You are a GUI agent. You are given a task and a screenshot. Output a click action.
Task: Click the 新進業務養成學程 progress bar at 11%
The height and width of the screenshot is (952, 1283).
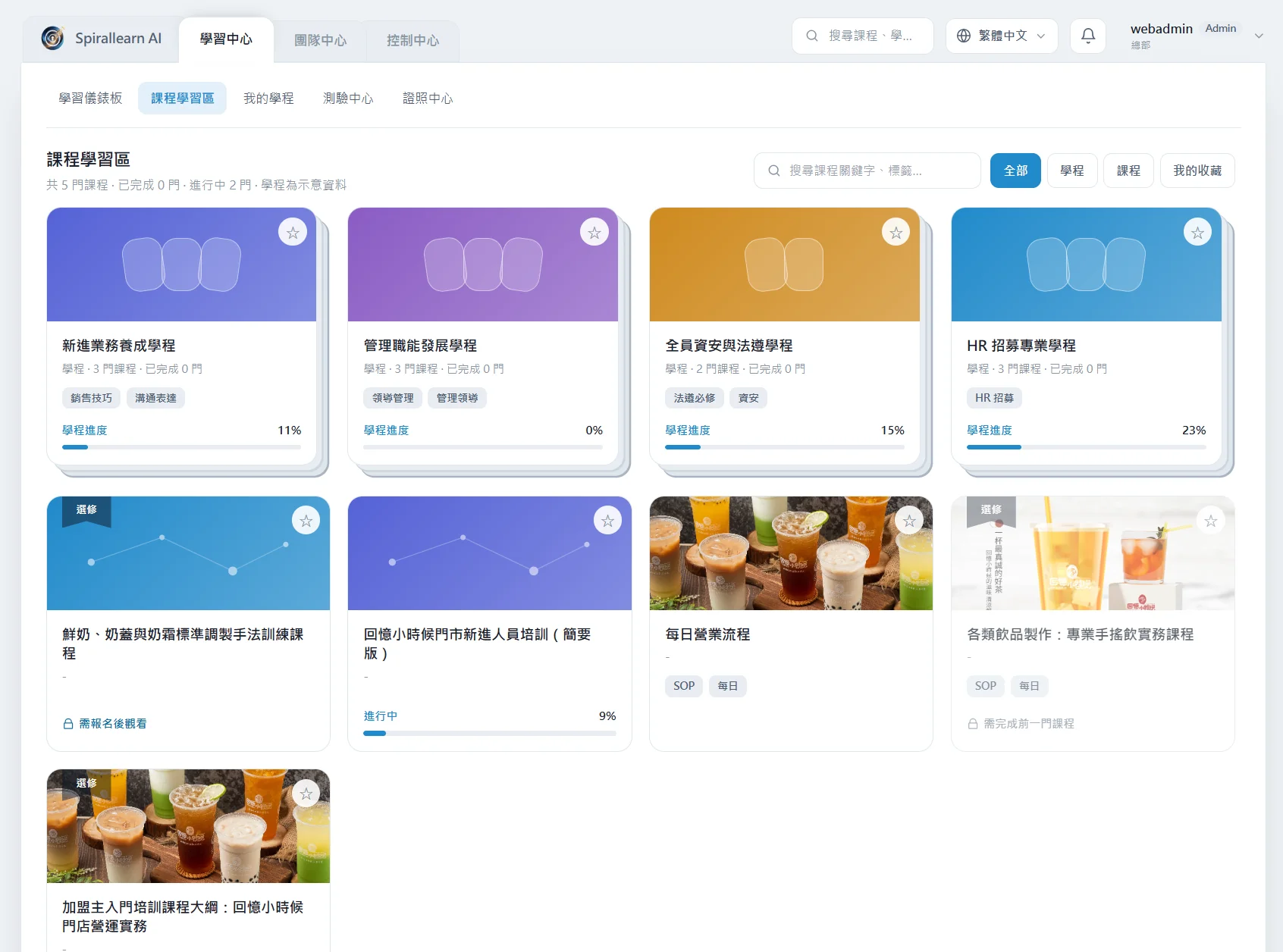pyautogui.click(x=181, y=447)
